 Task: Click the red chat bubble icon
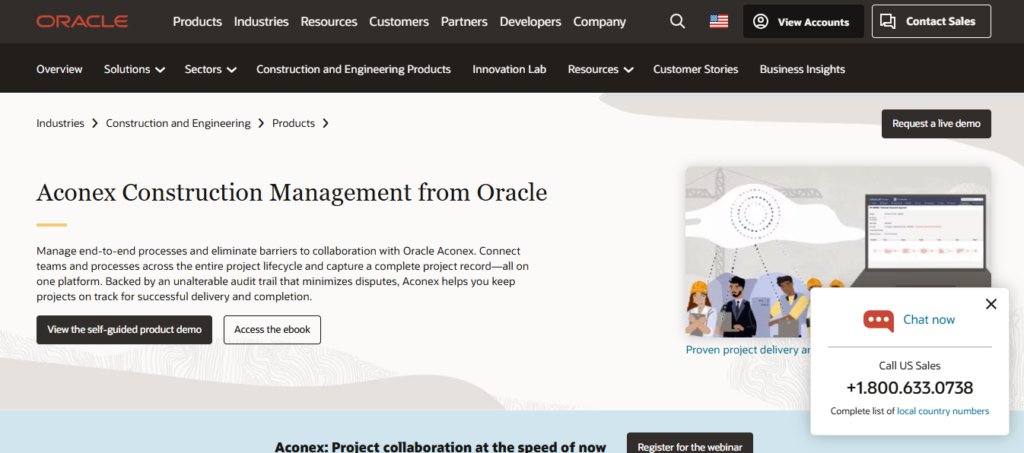click(x=878, y=320)
